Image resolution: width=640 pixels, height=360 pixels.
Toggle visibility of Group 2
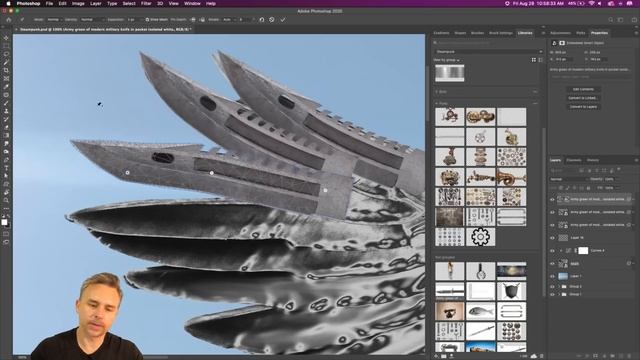click(552, 287)
